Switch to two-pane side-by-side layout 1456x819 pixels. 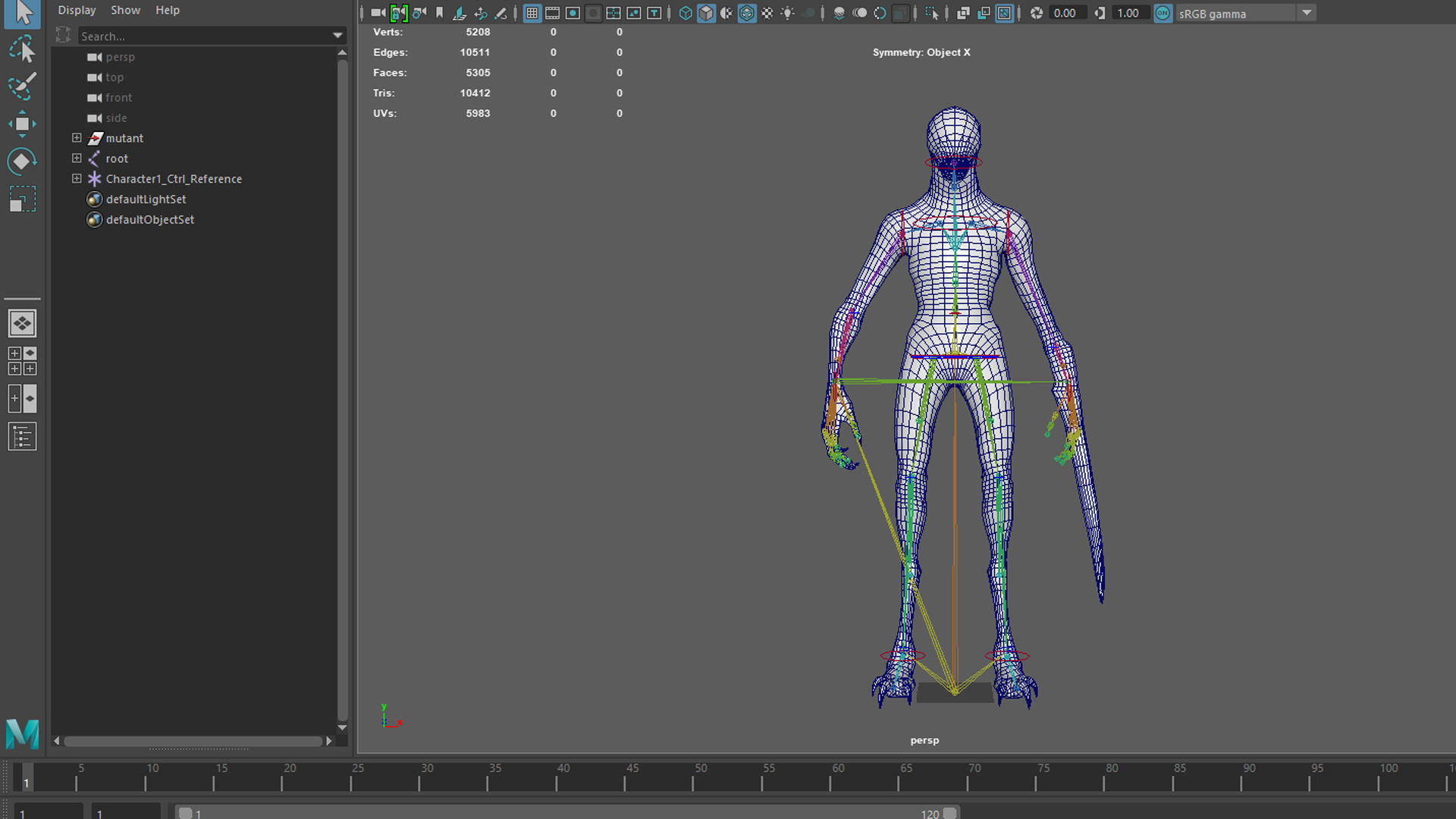[x=22, y=399]
